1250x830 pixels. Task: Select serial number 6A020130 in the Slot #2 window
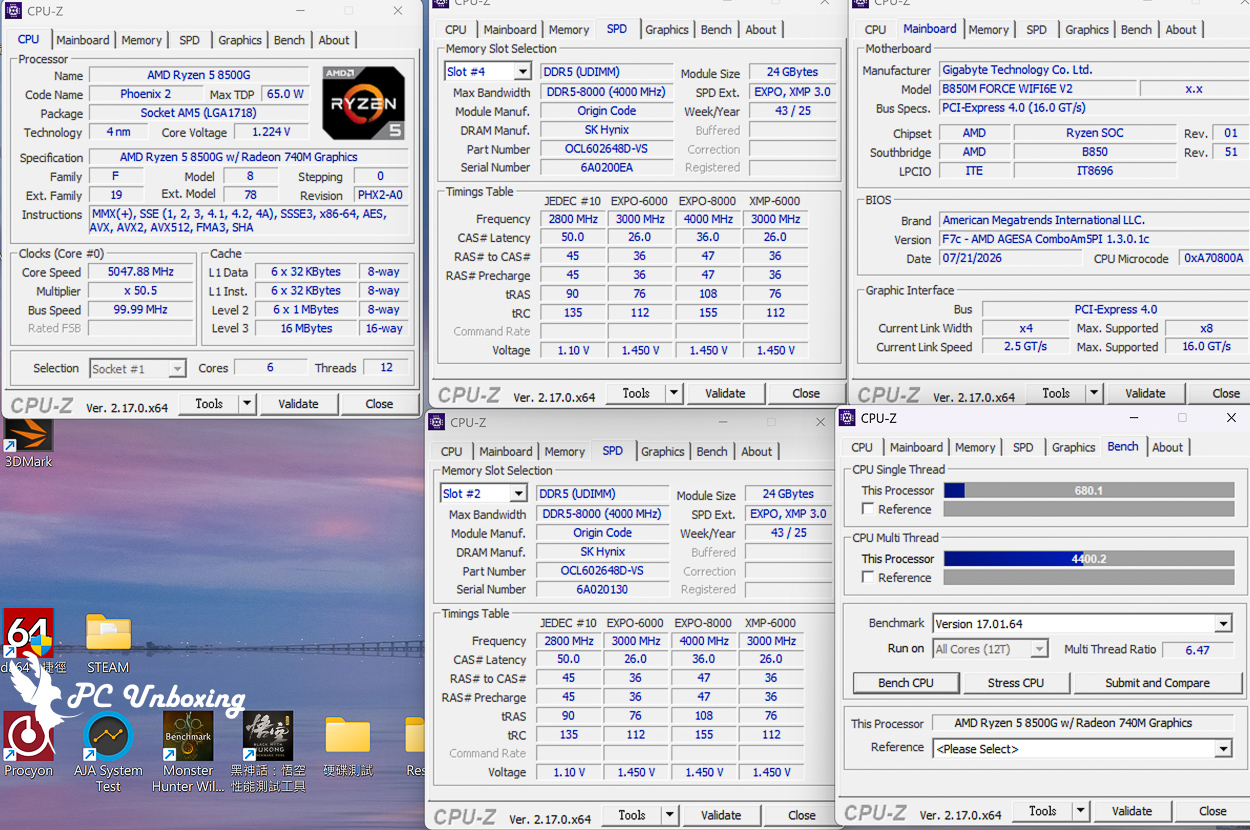tap(602, 590)
